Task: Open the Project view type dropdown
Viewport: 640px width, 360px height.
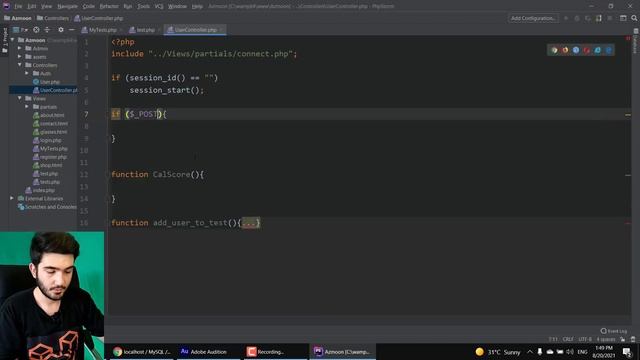Action: [x=20, y=30]
